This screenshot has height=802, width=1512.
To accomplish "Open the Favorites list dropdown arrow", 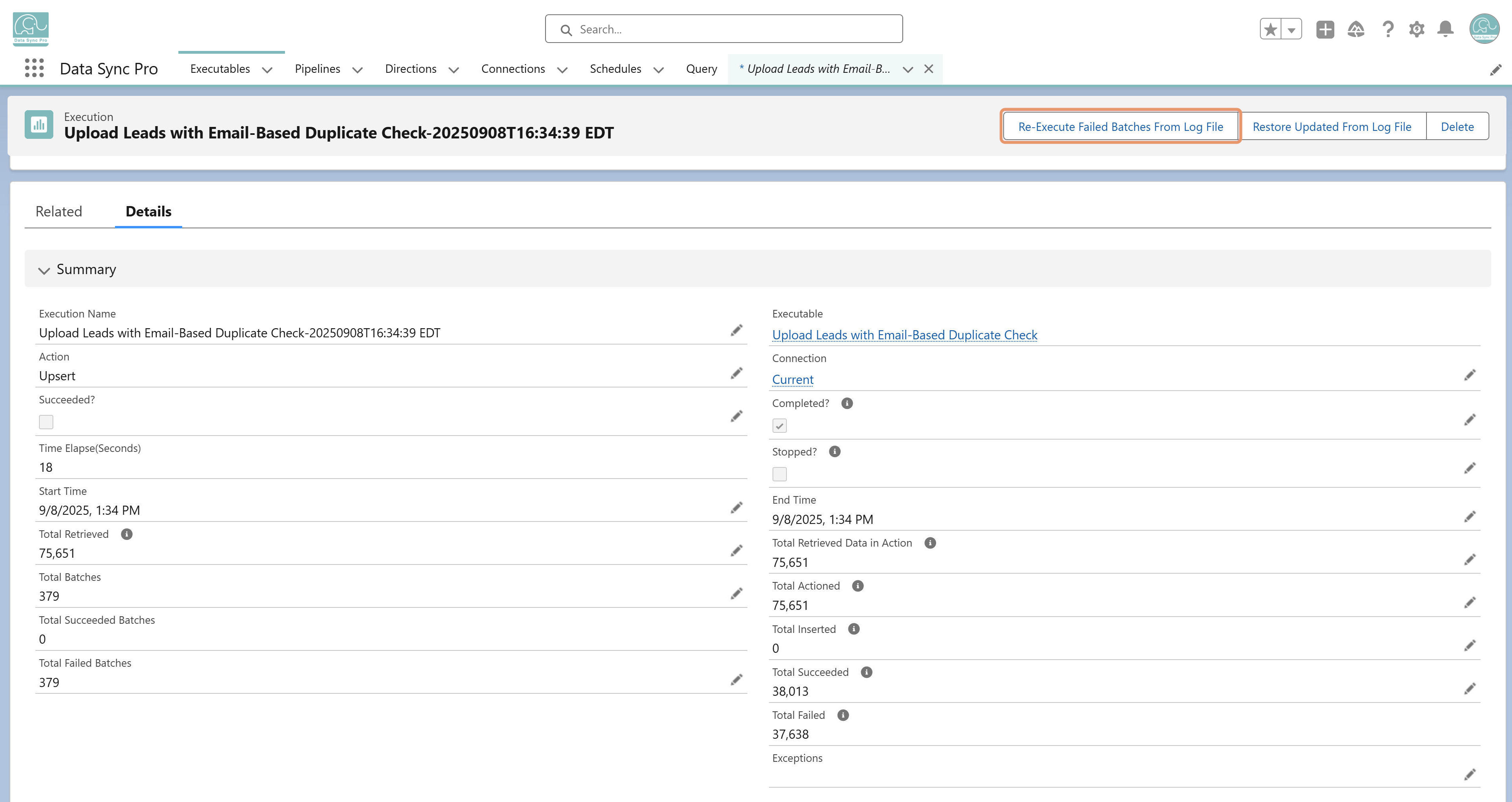I will coord(1291,29).
